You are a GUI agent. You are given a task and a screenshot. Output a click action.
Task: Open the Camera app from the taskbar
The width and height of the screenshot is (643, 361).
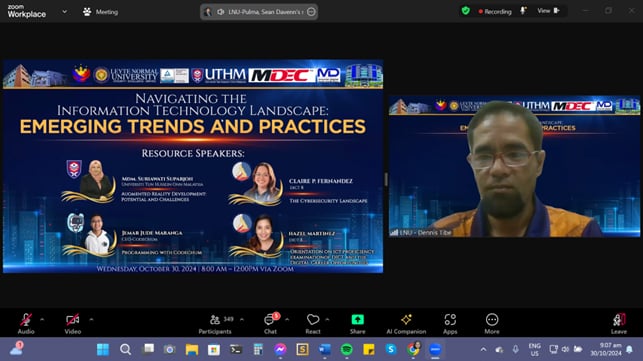[169, 350]
